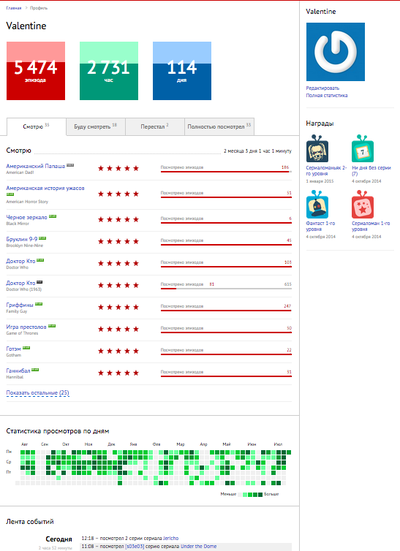Click first star rating for Черное зеркало

pyautogui.click(x=101, y=220)
